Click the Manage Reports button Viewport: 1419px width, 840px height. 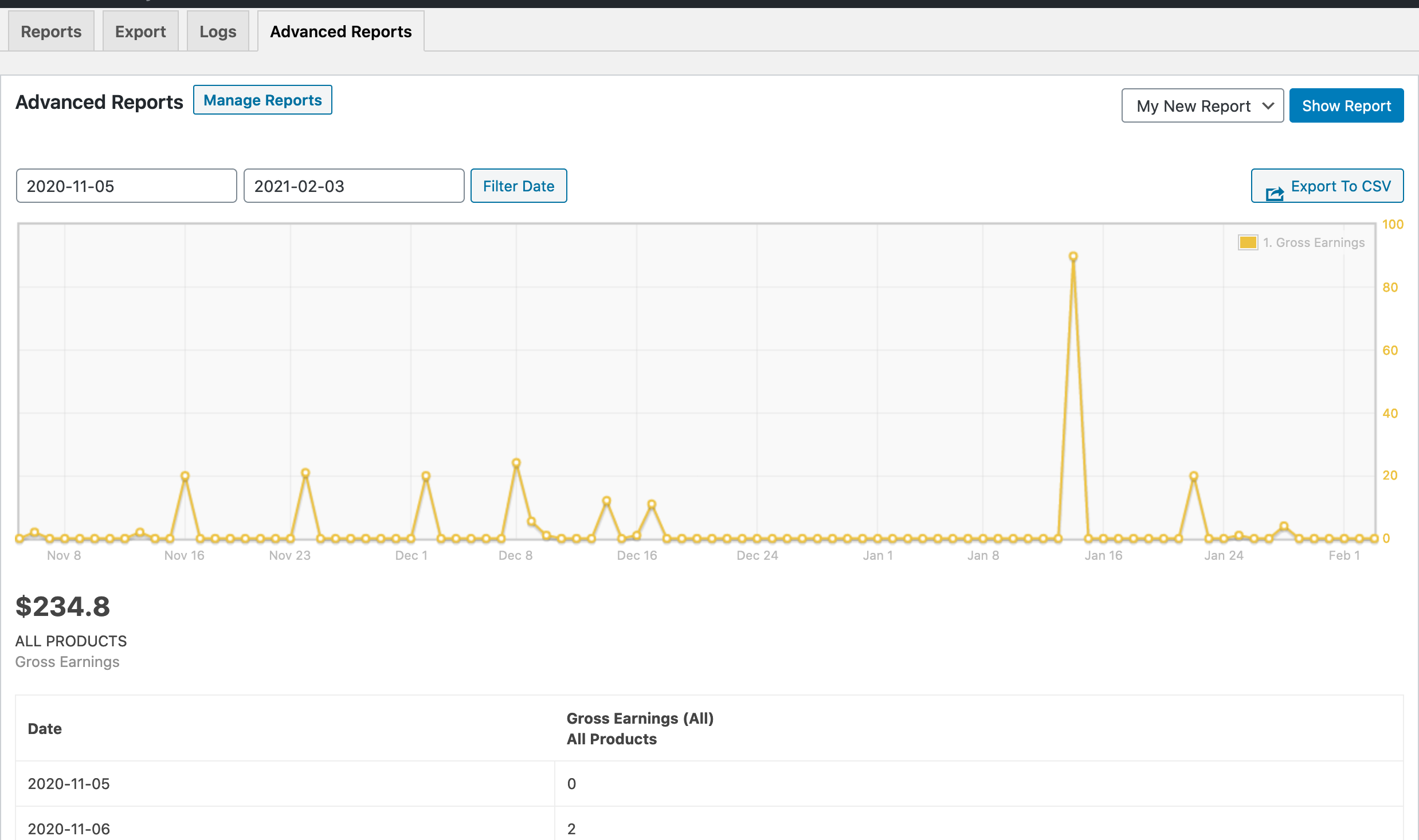click(262, 100)
